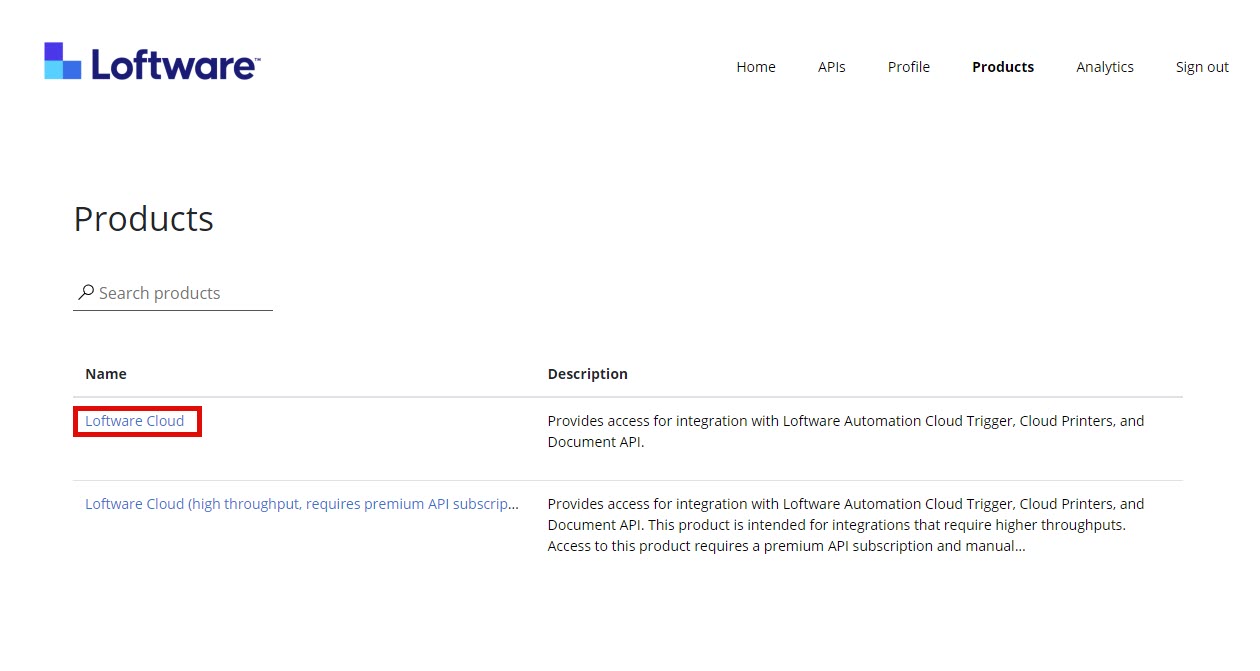The image size is (1260, 671).
Task: Click the Loftware blue squares logo icon
Action: click(x=62, y=61)
